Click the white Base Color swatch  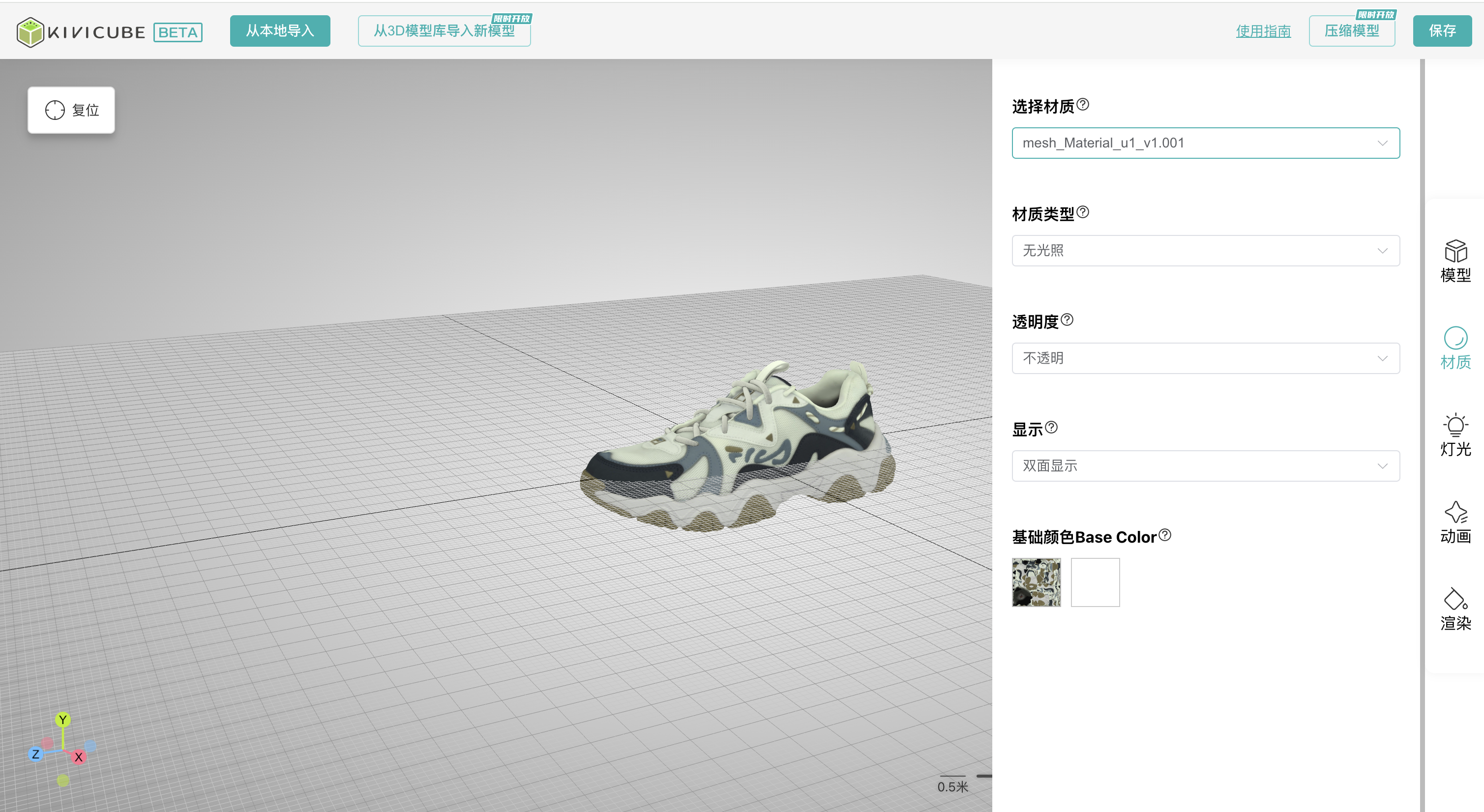click(1095, 582)
